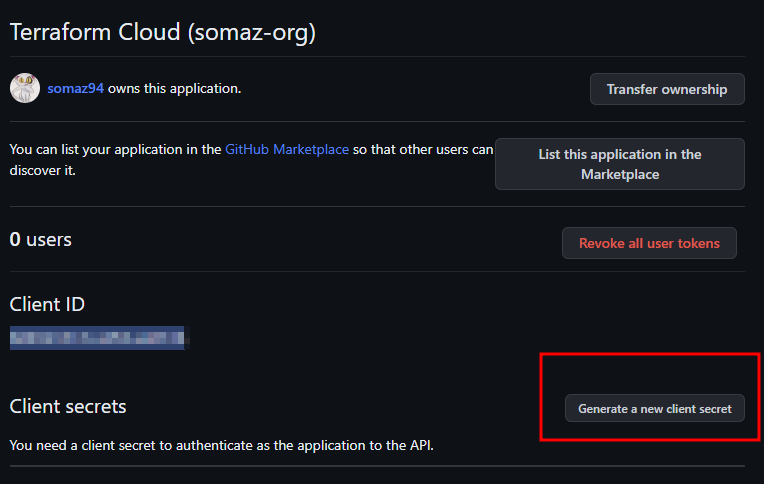Follow the GitHub Marketplace link
Viewport: 764px width, 484px height.
click(287, 149)
